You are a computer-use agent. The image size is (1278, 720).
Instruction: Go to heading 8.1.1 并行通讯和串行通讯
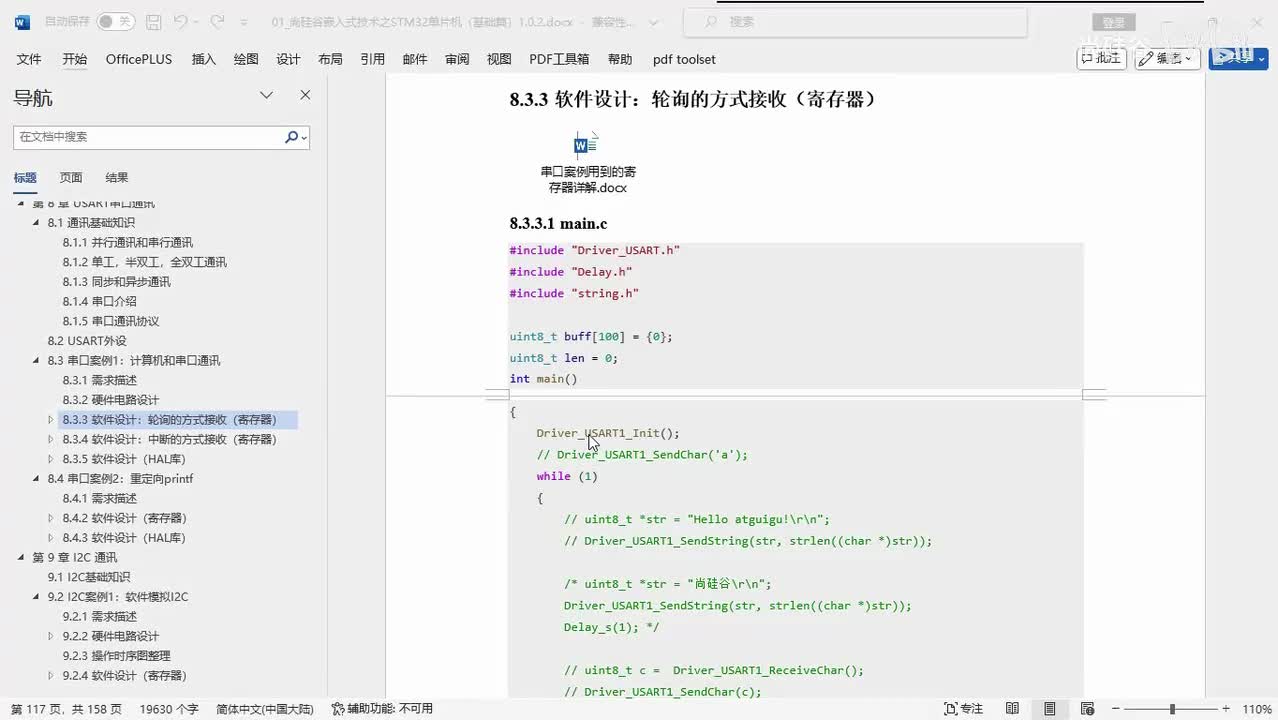click(128, 242)
